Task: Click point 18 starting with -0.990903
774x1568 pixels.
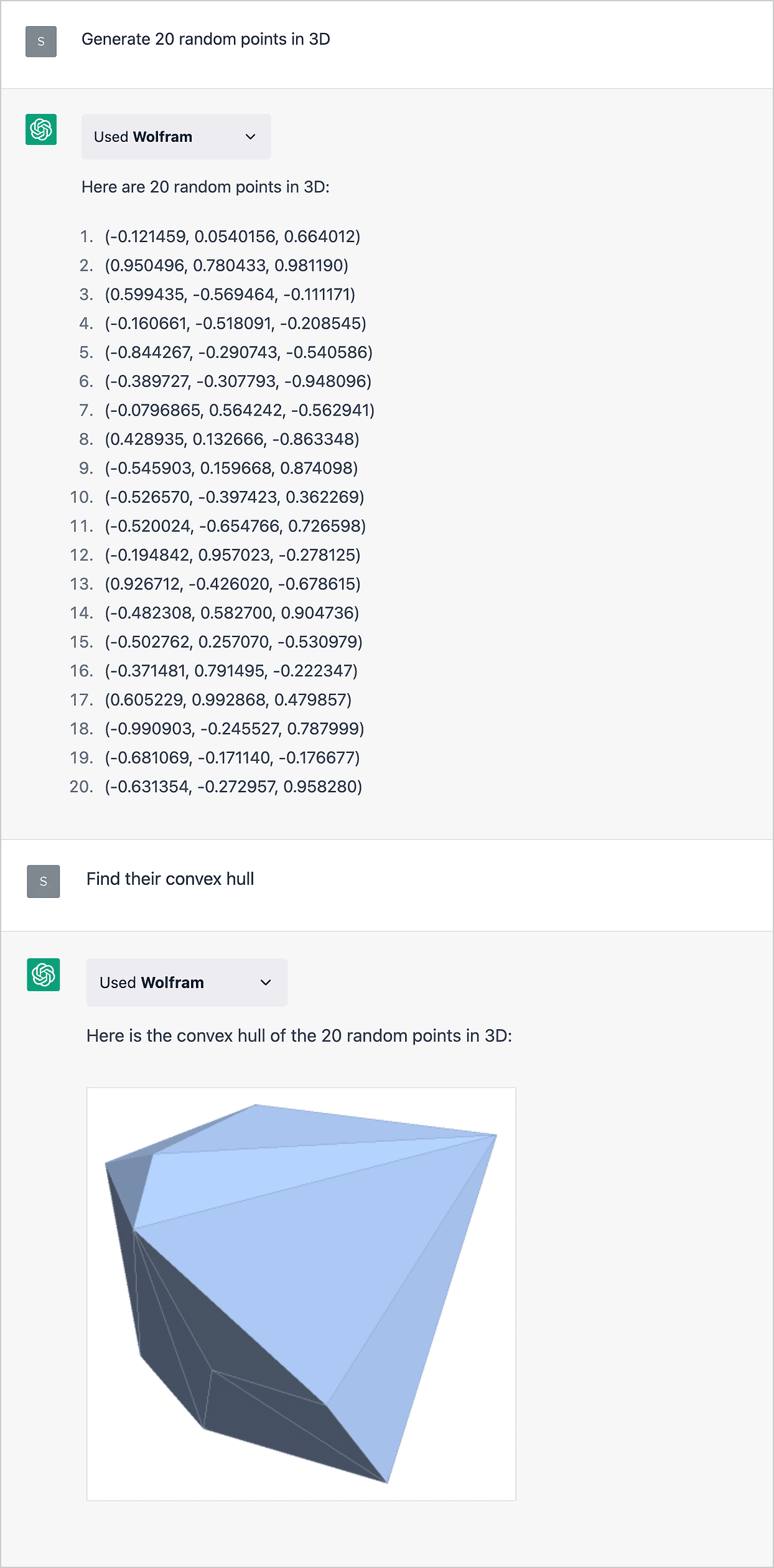Action: (x=234, y=729)
